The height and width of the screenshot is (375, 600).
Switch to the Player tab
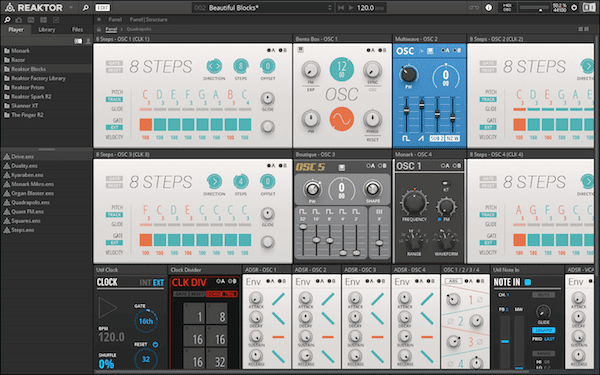(16, 29)
